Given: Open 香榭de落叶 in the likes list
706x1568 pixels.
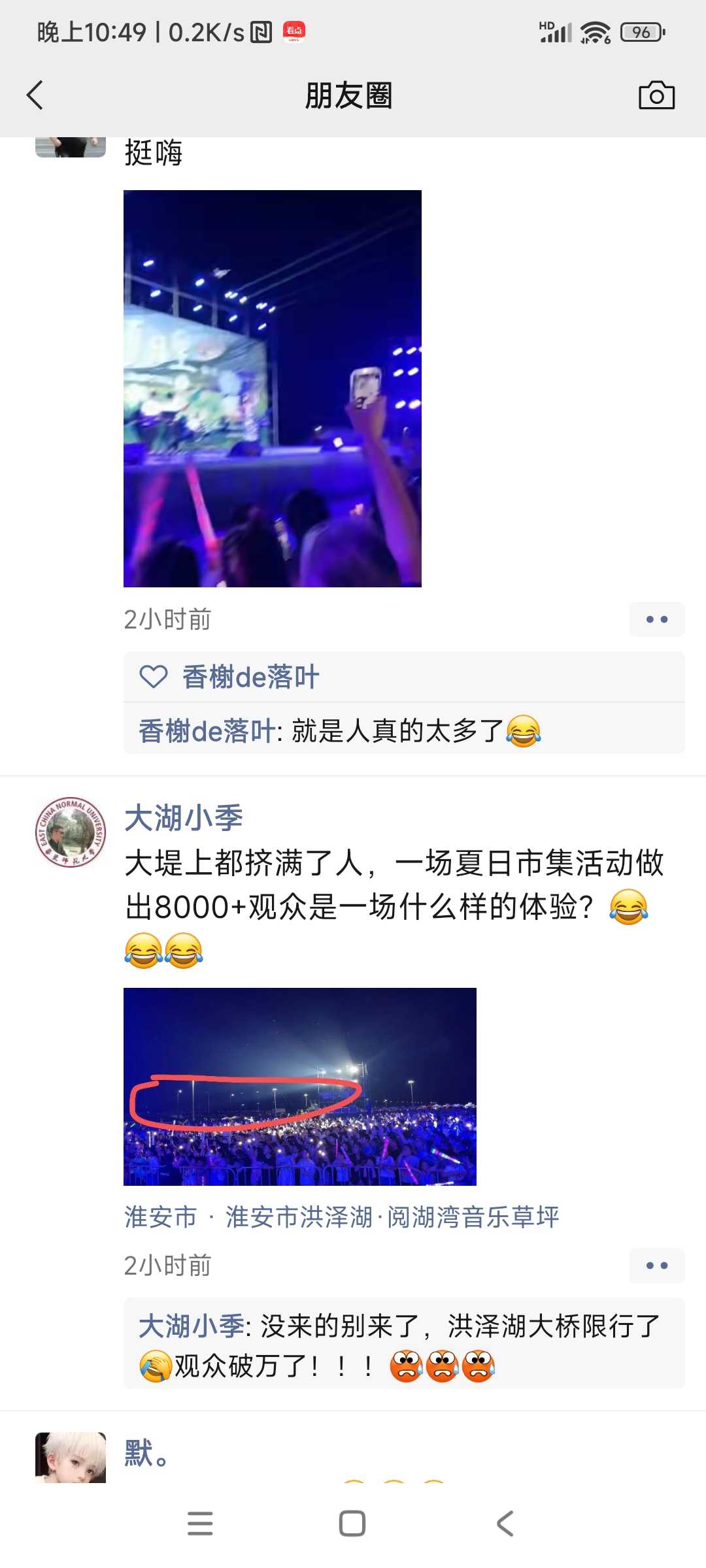Looking at the screenshot, I should click(251, 677).
